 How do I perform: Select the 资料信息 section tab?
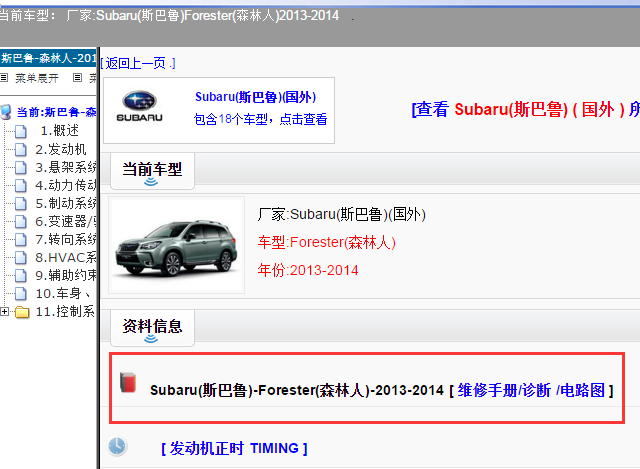click(x=152, y=328)
